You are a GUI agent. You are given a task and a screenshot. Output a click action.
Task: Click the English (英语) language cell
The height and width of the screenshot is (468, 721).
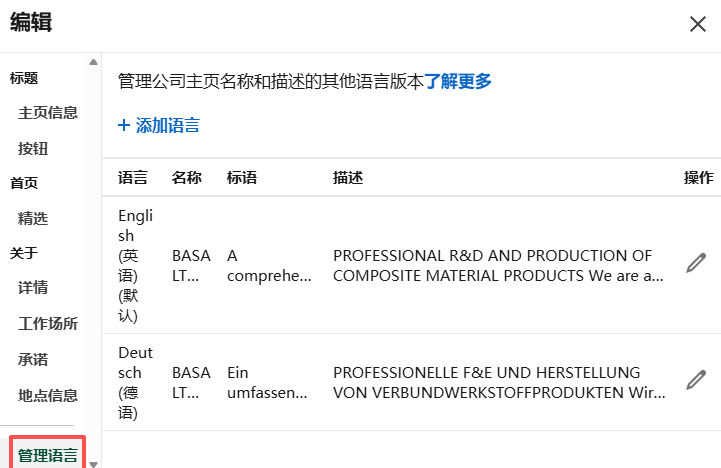(x=135, y=265)
